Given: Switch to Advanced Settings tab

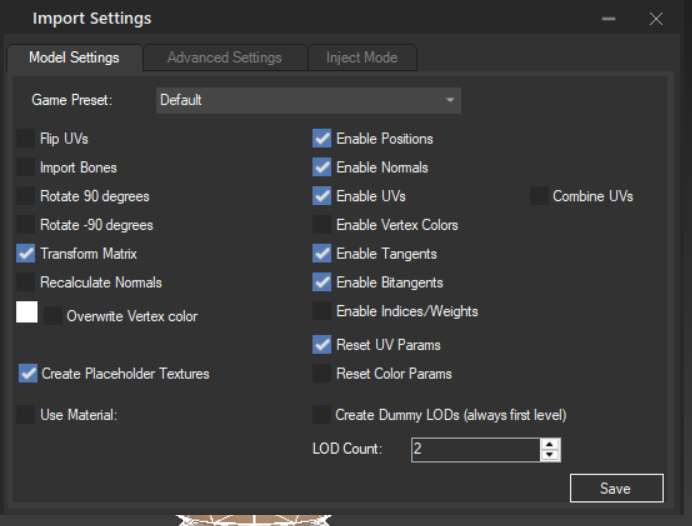Looking at the screenshot, I should [x=225, y=57].
